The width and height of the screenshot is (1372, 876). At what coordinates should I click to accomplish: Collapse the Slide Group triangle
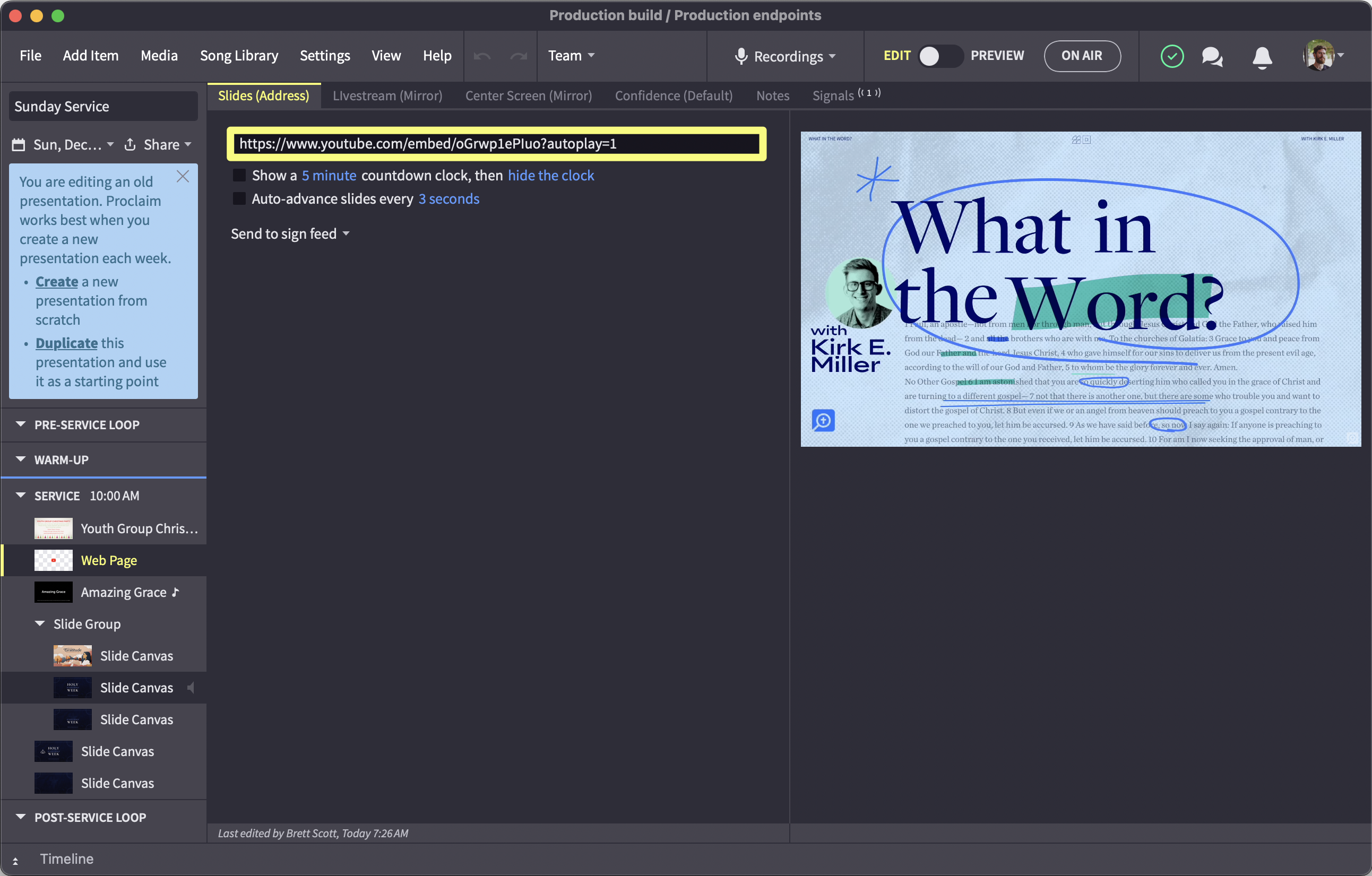point(40,623)
